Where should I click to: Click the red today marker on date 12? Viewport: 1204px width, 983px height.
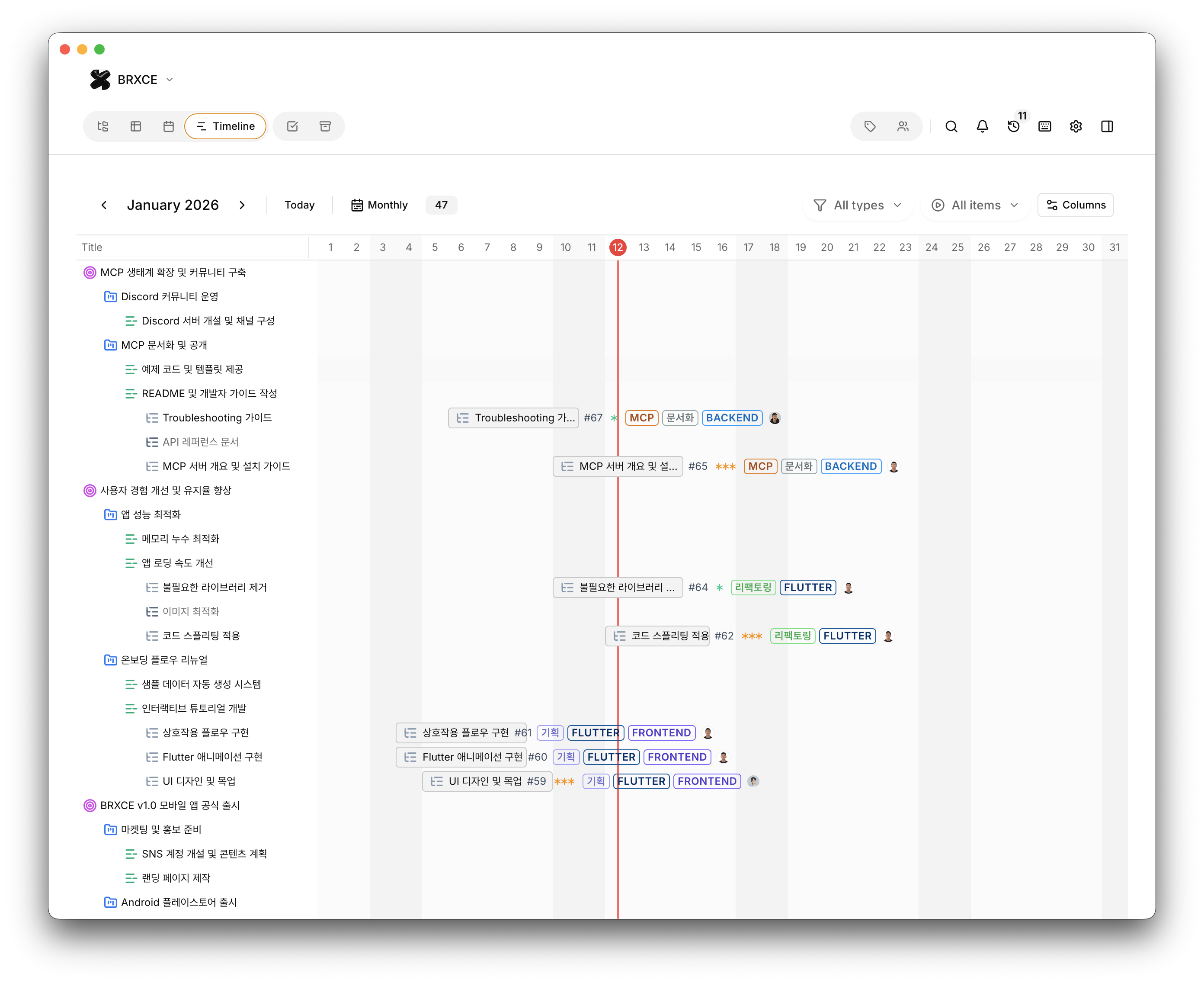point(618,247)
